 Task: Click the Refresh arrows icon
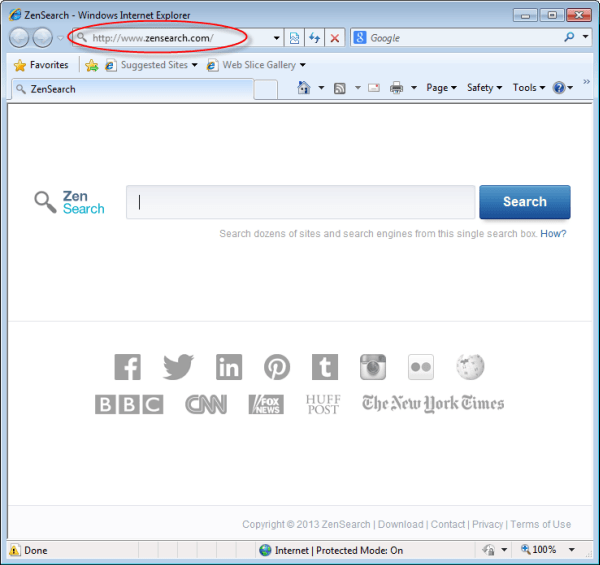tap(315, 38)
